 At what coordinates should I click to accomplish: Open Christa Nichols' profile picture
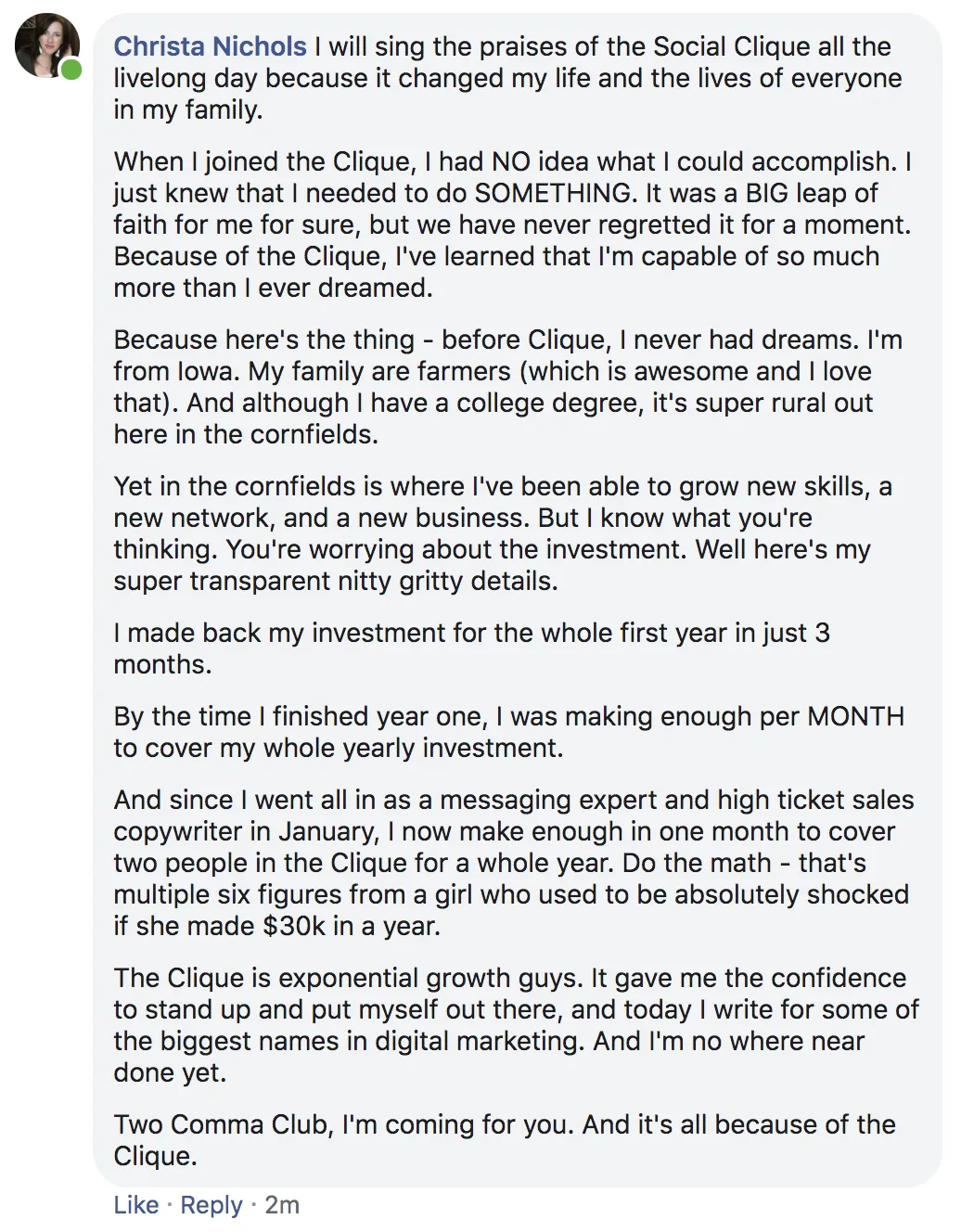point(46,45)
